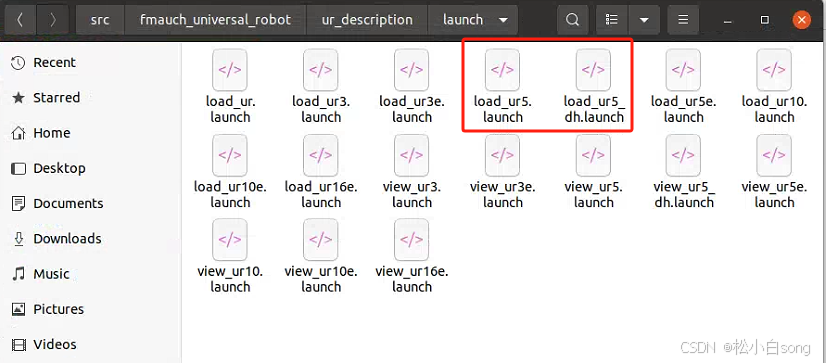This screenshot has width=826, height=363.
Task: Open view options dropdown arrow
Action: 644,20
